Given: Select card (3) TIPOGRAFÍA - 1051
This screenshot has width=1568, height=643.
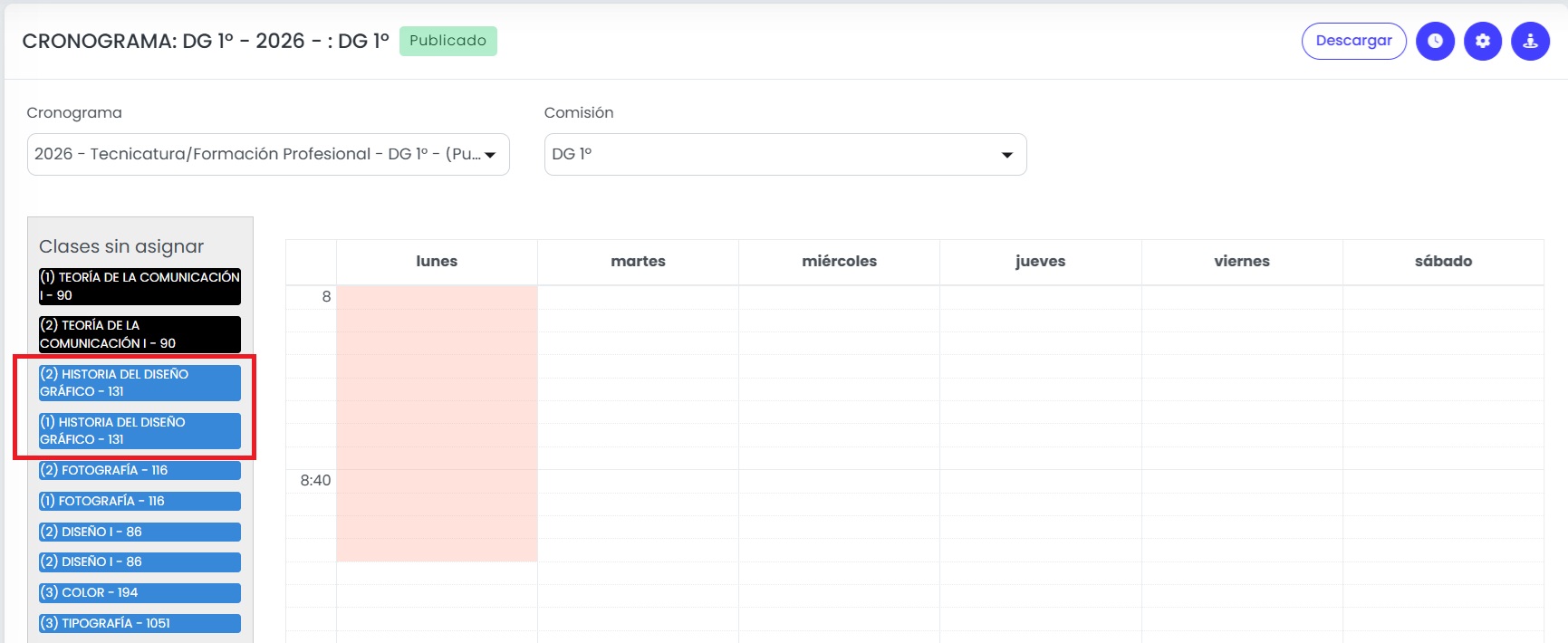Looking at the screenshot, I should point(139,623).
